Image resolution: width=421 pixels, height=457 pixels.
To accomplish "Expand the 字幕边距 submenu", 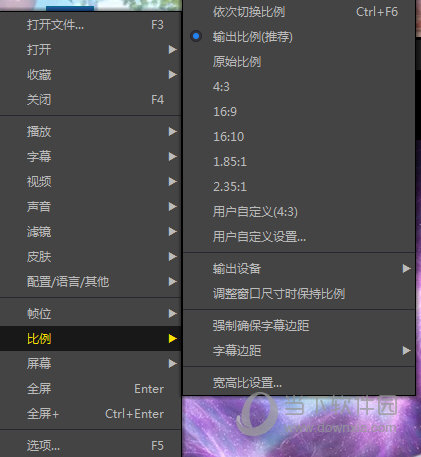I will (x=299, y=350).
